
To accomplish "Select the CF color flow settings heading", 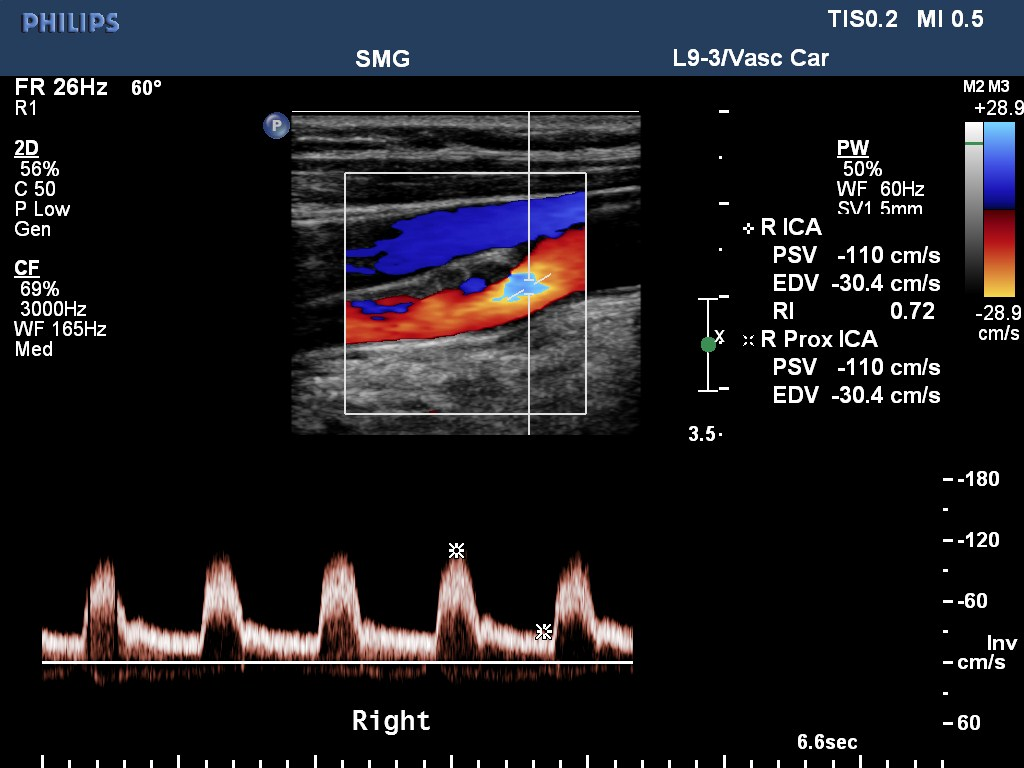I will coord(26,268).
